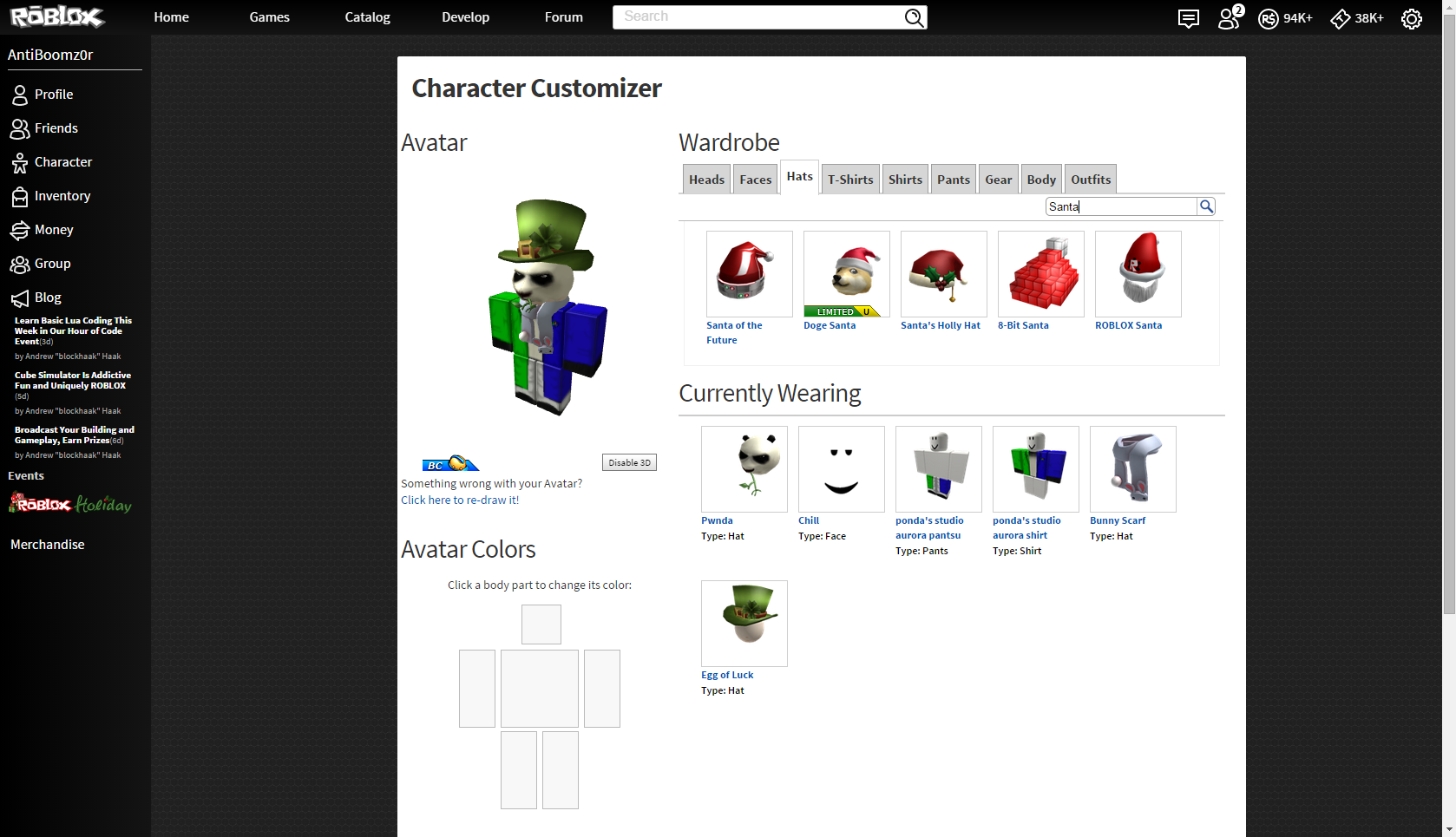The width and height of the screenshot is (1456, 837).
Task: Switch to the Gear tab
Action: tap(998, 179)
